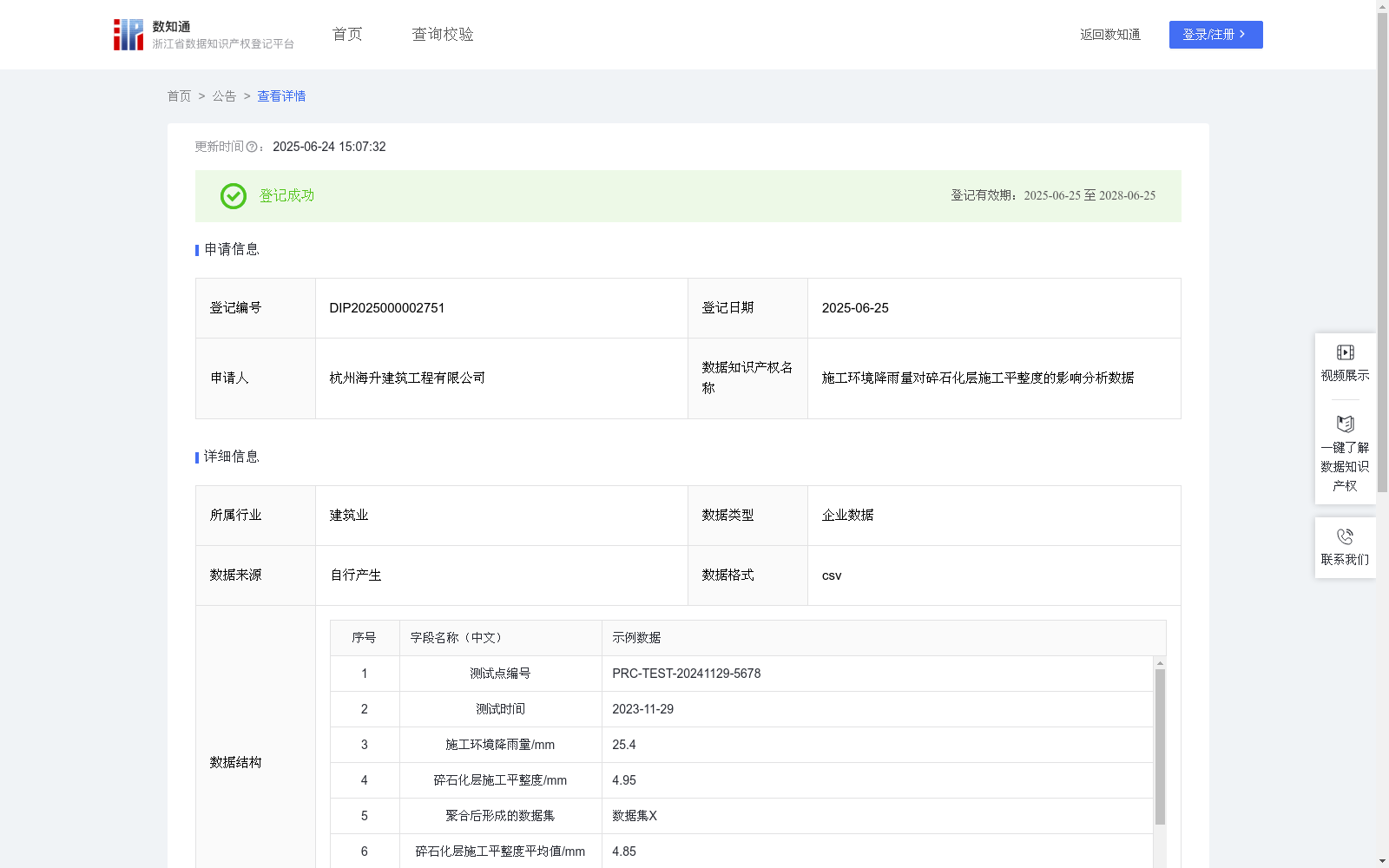Click the 4.85 sample value

[x=624, y=852]
